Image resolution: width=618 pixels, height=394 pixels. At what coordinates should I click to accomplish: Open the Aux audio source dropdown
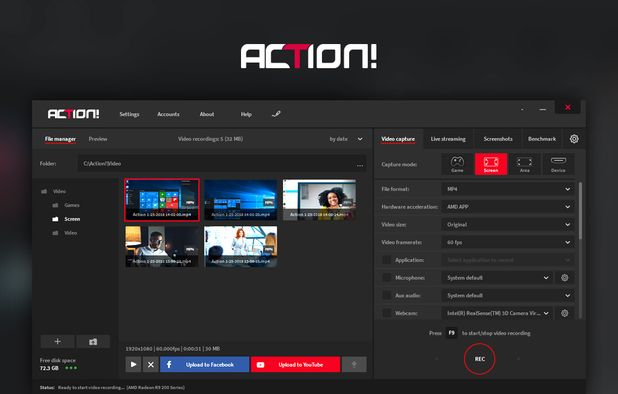[508, 296]
